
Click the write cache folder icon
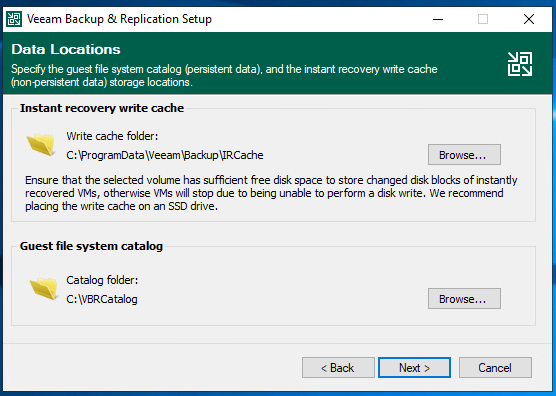point(41,145)
